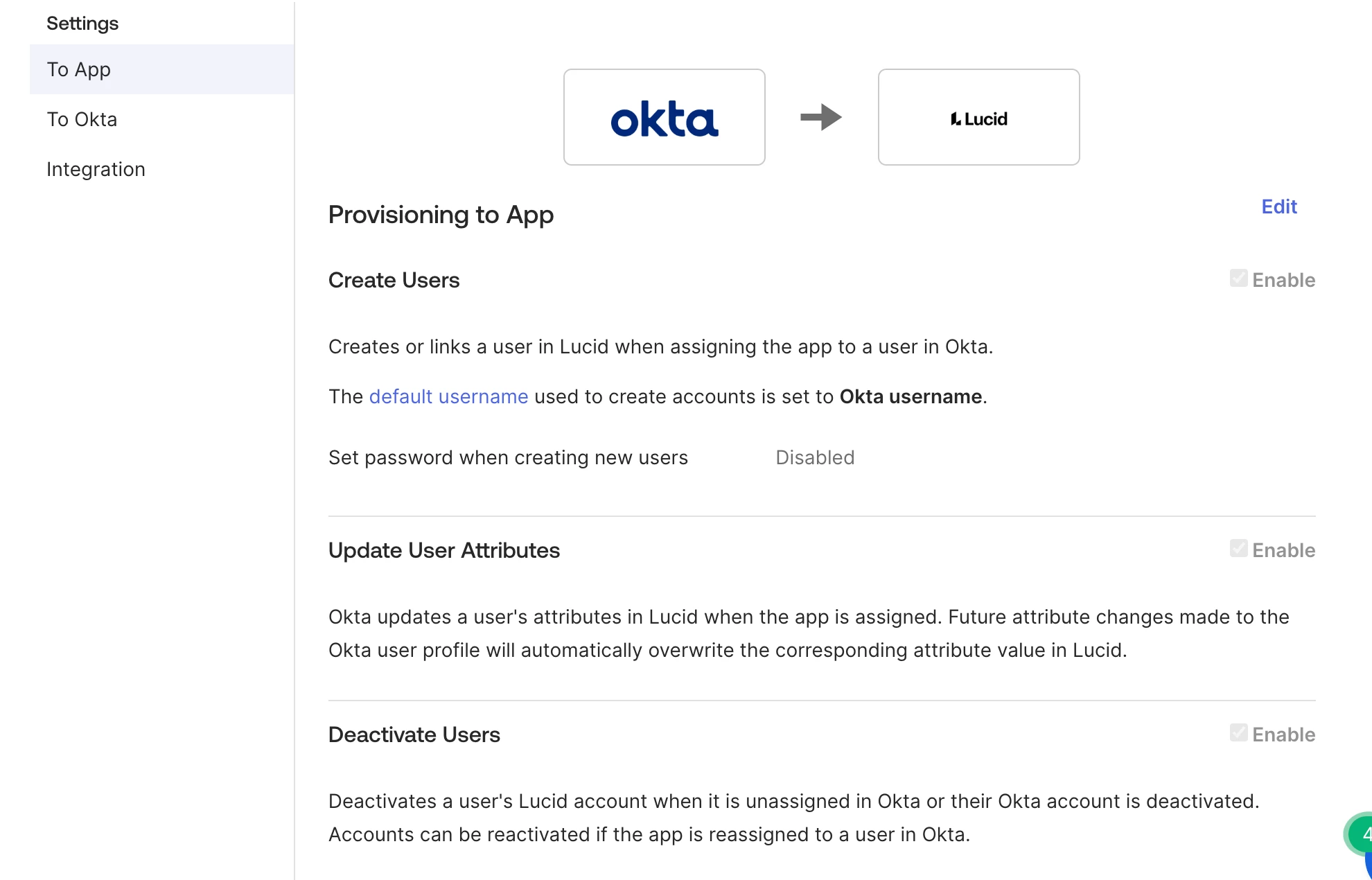Screen dimensions: 1372x880
Task: Click the Okta logo box
Action: click(664, 117)
